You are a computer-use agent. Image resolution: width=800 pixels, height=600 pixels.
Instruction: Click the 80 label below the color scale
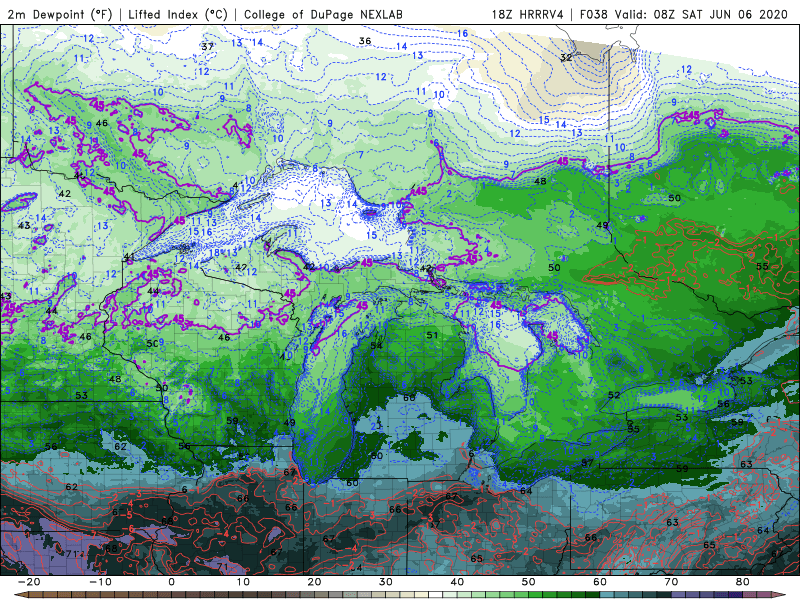pyautogui.click(x=743, y=582)
